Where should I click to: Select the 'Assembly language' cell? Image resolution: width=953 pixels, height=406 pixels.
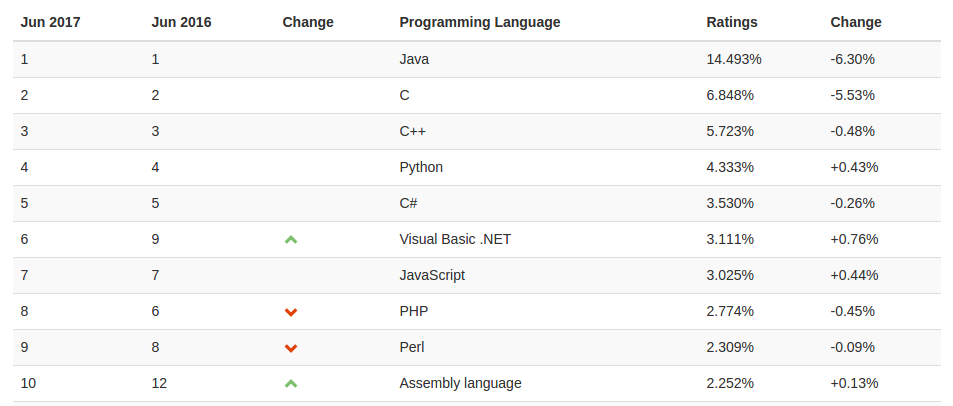point(460,384)
